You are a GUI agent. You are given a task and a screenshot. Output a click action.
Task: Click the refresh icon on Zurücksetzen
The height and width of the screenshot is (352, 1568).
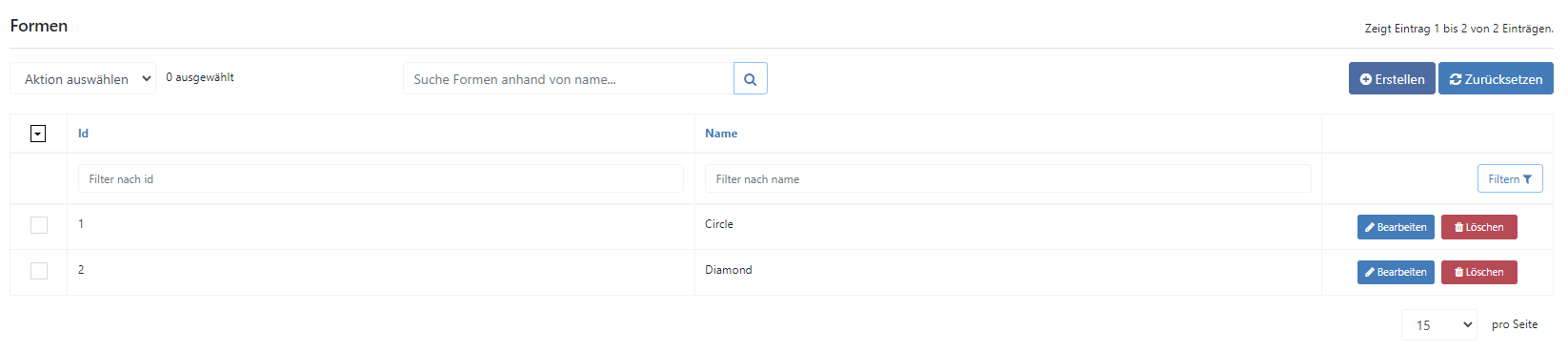pos(1456,79)
